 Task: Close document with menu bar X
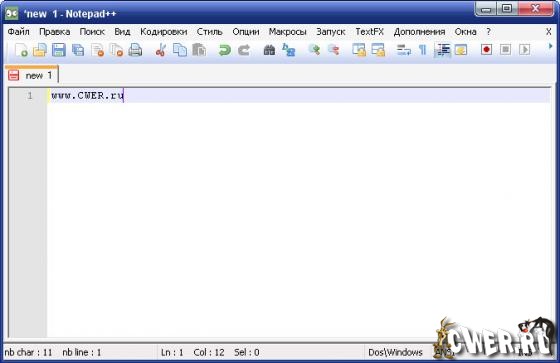pos(549,32)
